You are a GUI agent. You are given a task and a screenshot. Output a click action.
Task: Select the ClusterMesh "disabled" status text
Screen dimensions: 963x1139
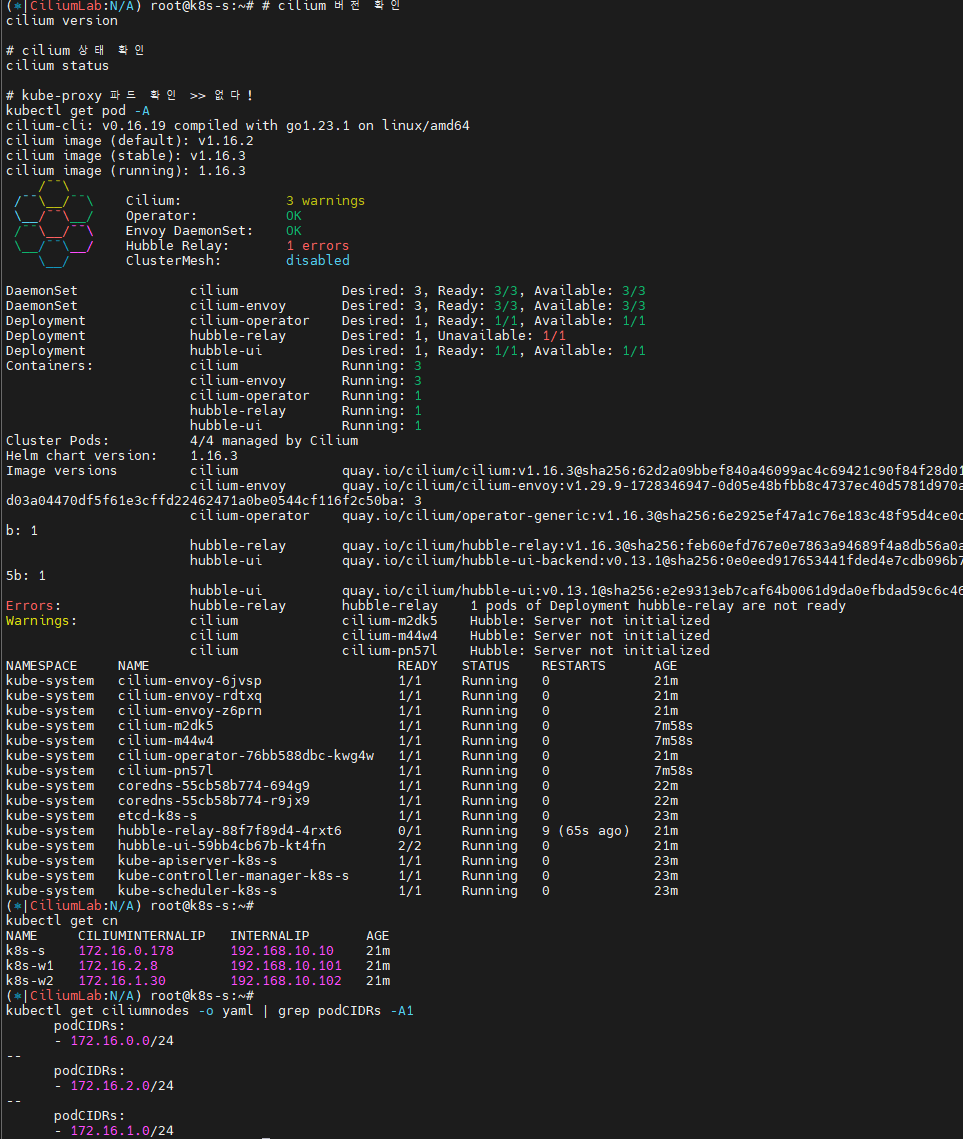[x=317, y=261]
